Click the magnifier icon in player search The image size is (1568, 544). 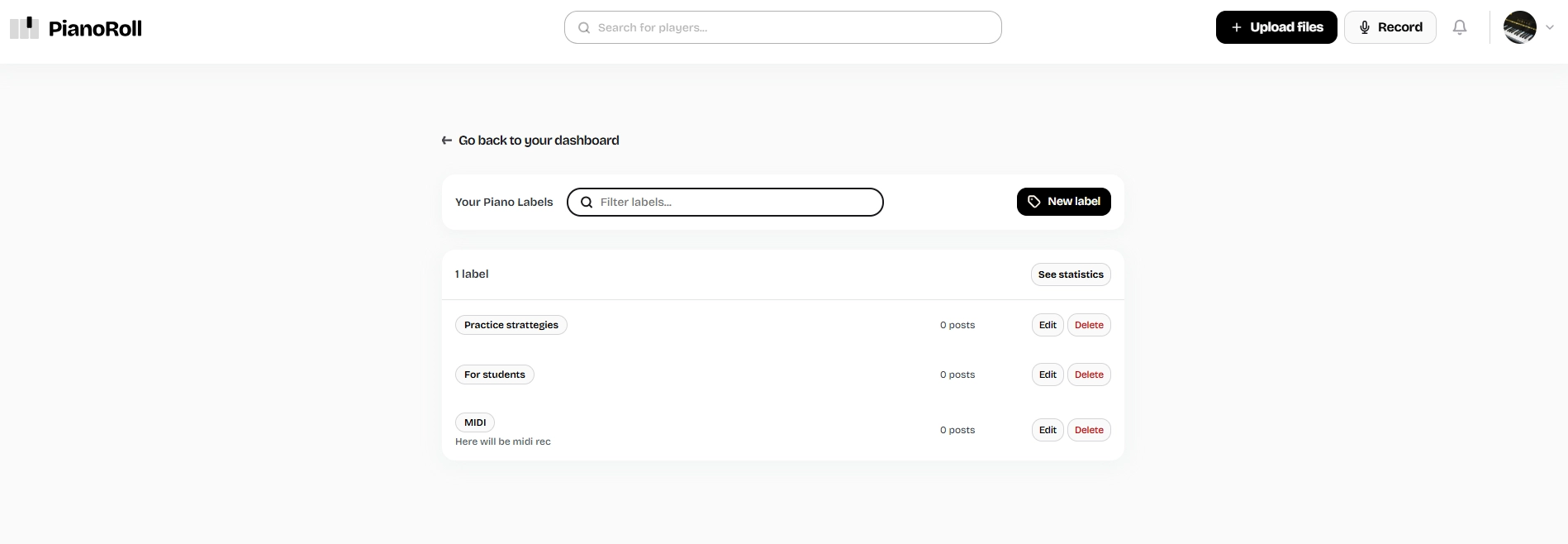[x=584, y=28]
